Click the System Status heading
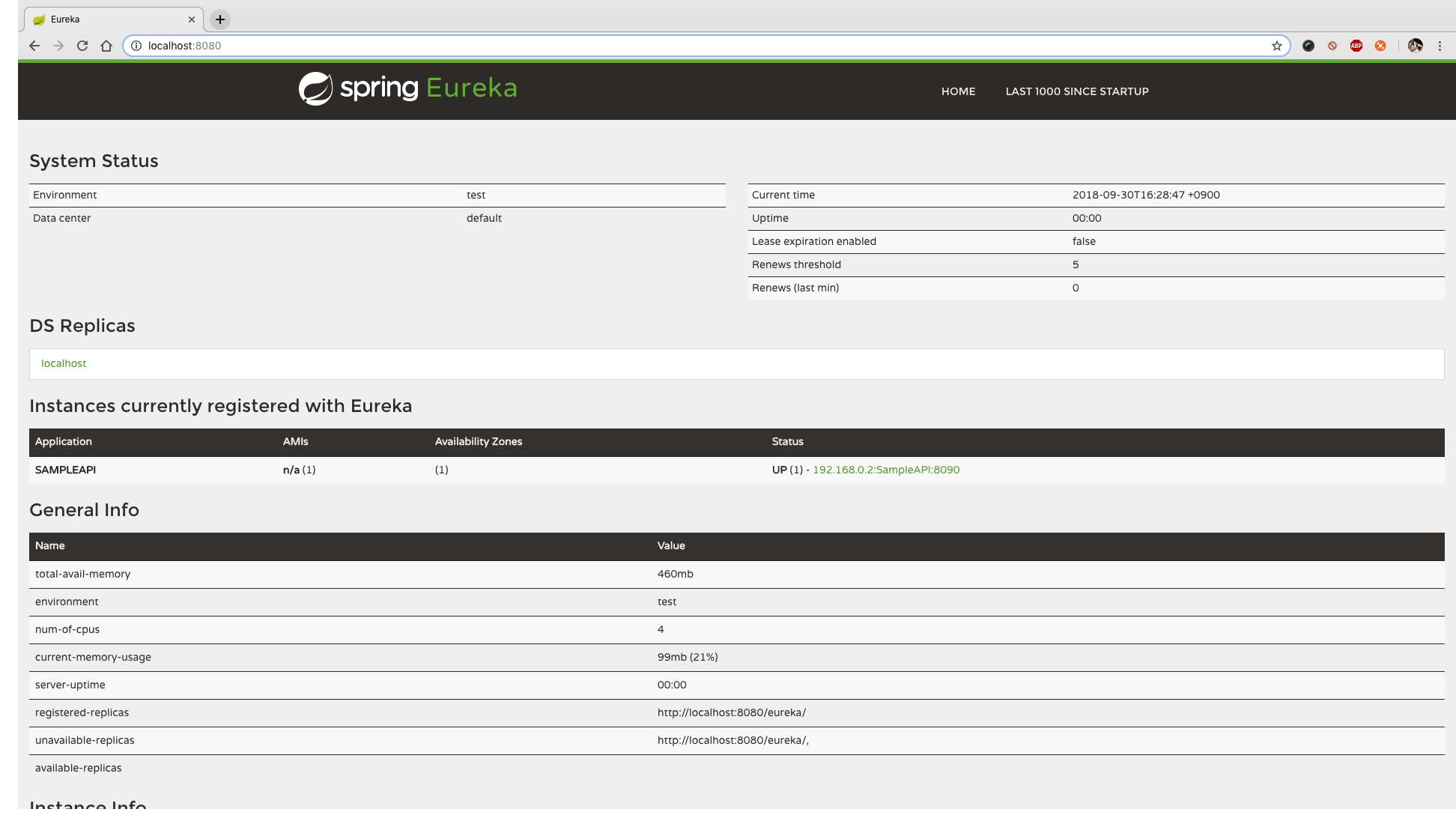1456x830 pixels. (x=94, y=161)
